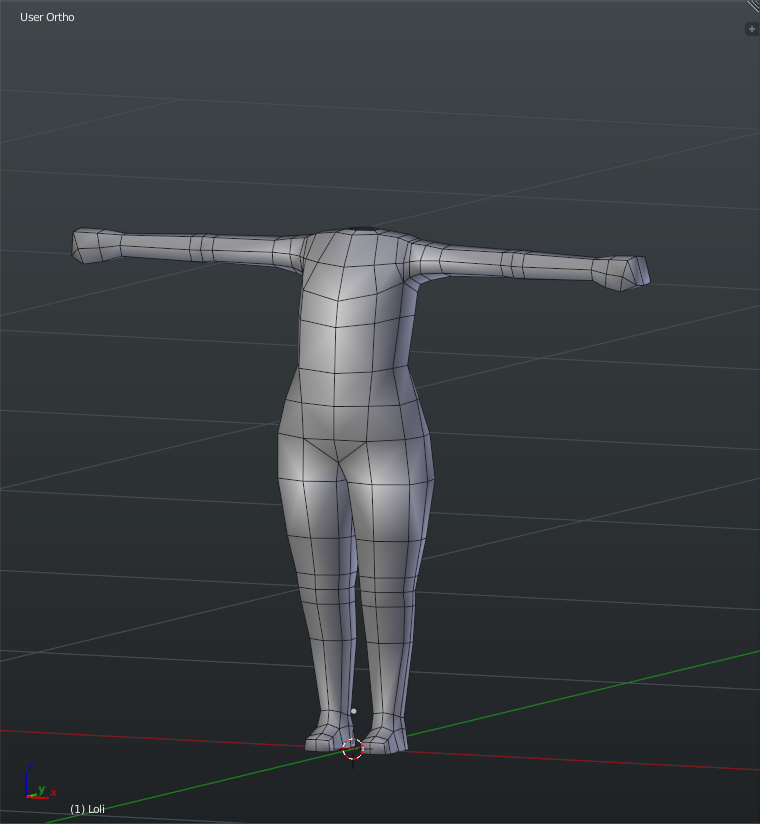This screenshot has height=824, width=760.
Task: Click the XYZ axis orientation indicator
Action: tap(40, 783)
